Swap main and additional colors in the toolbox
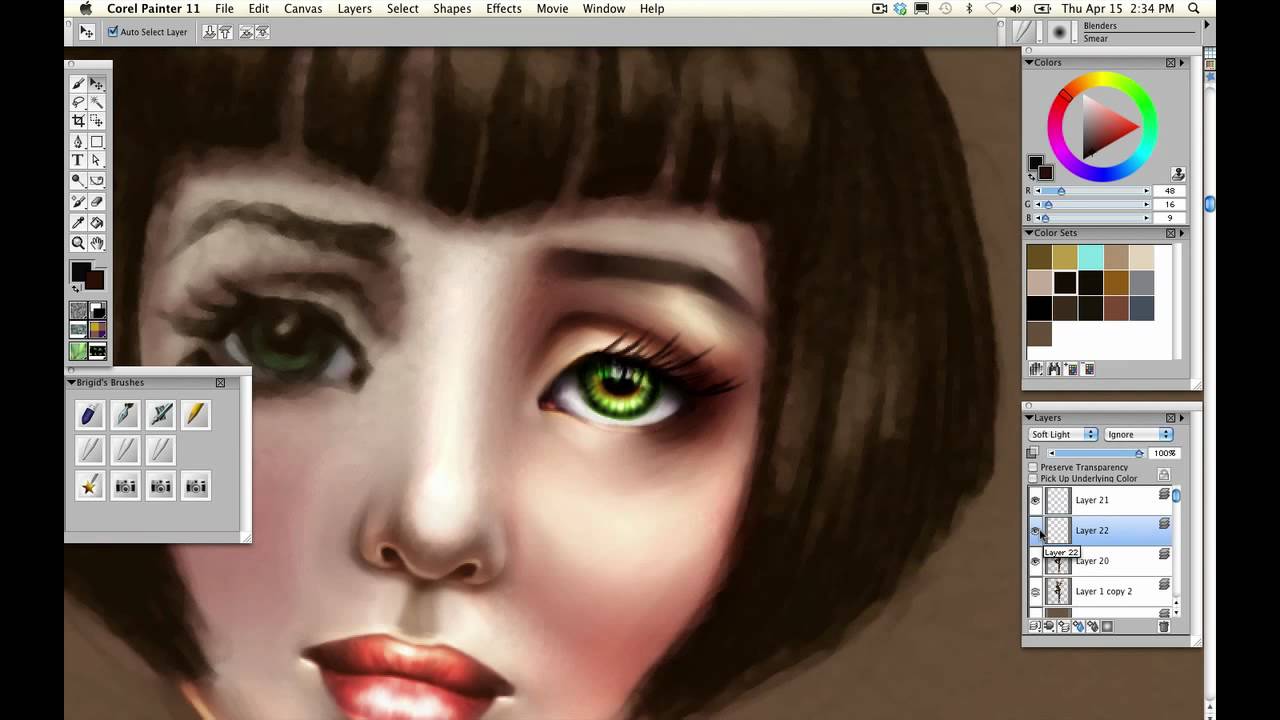Image resolution: width=1280 pixels, height=720 pixels. (x=75, y=289)
